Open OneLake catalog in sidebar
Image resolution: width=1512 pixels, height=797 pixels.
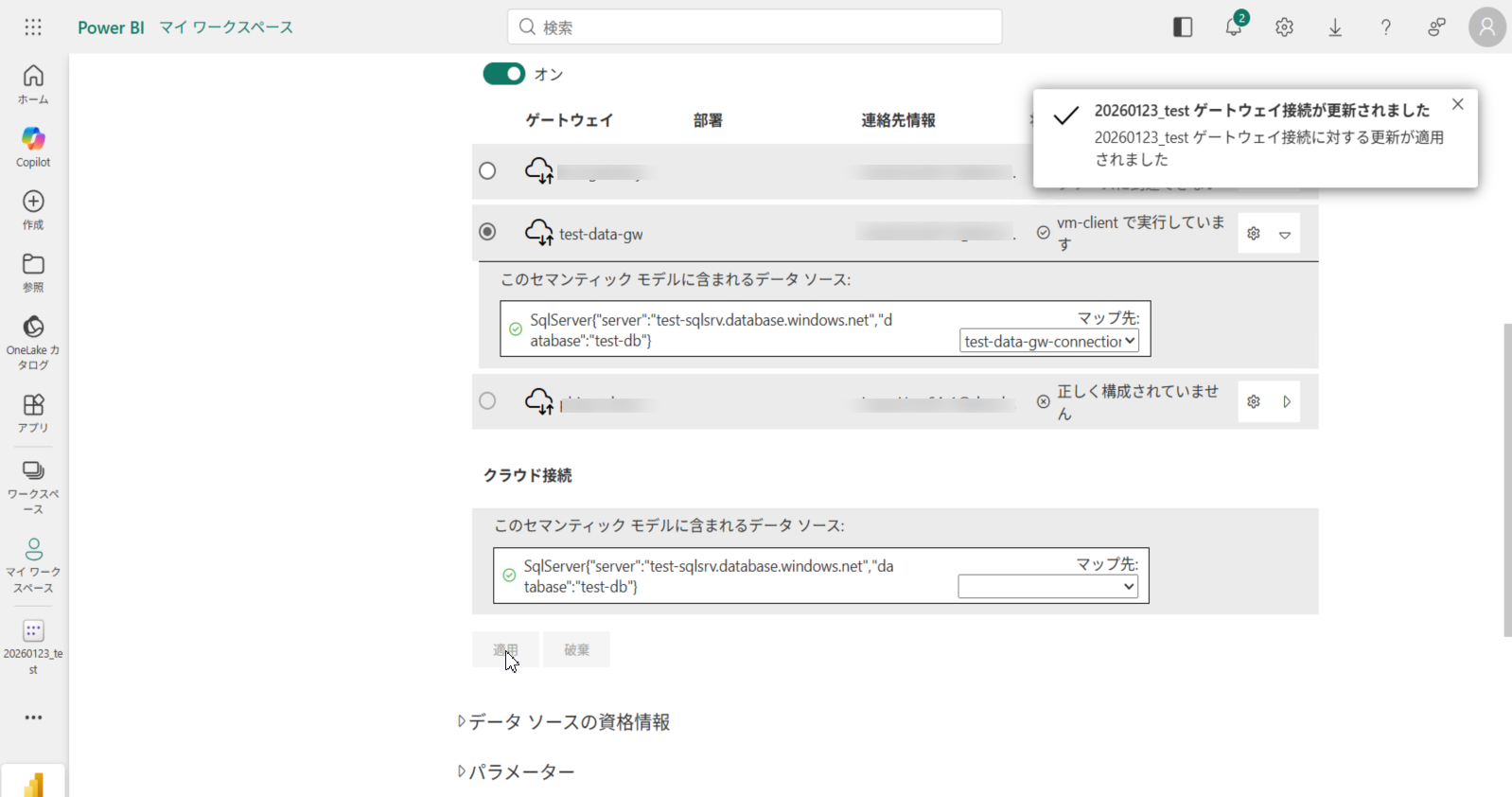pos(33,342)
